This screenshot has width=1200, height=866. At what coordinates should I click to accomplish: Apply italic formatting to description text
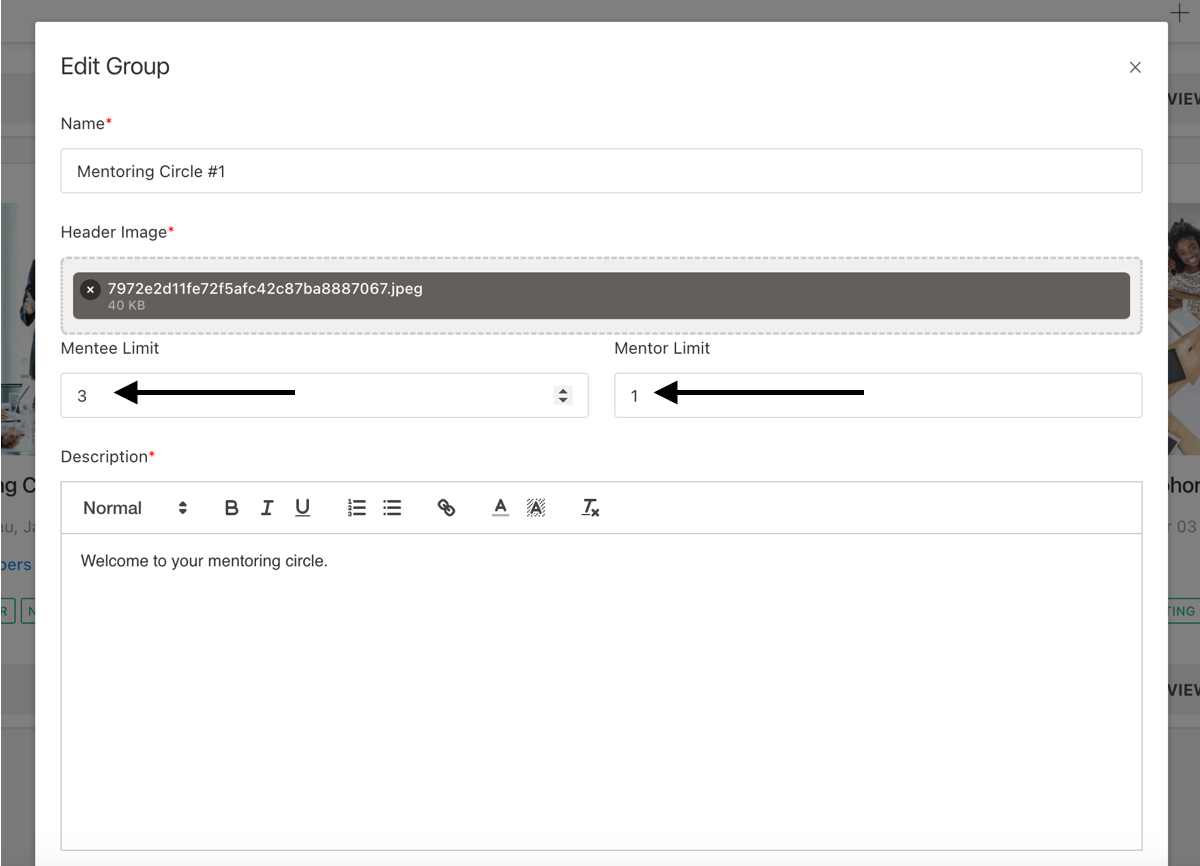(x=267, y=508)
